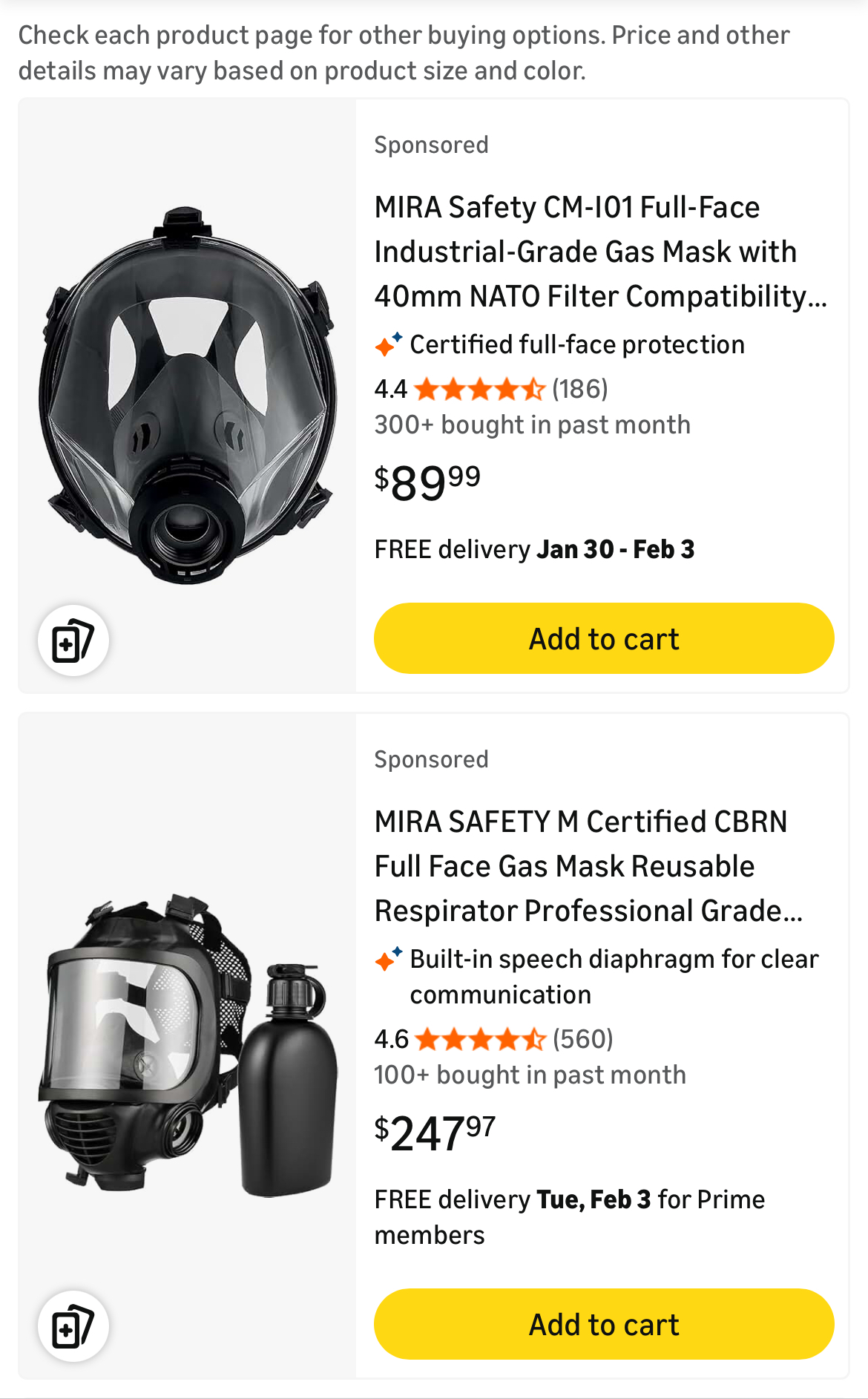Viewport: 868px width, 1399px height.
Task: Add MIRA Safety CM-I01 mask to cart
Action: tap(603, 638)
